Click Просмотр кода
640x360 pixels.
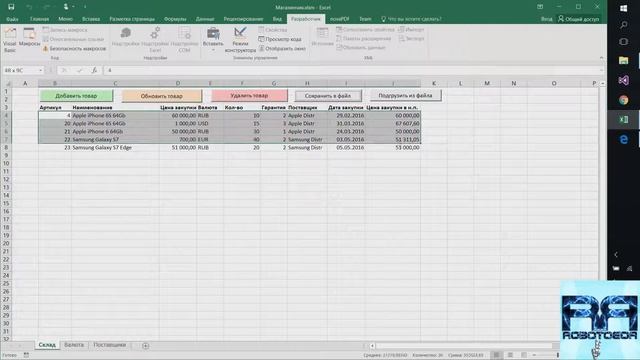point(280,39)
